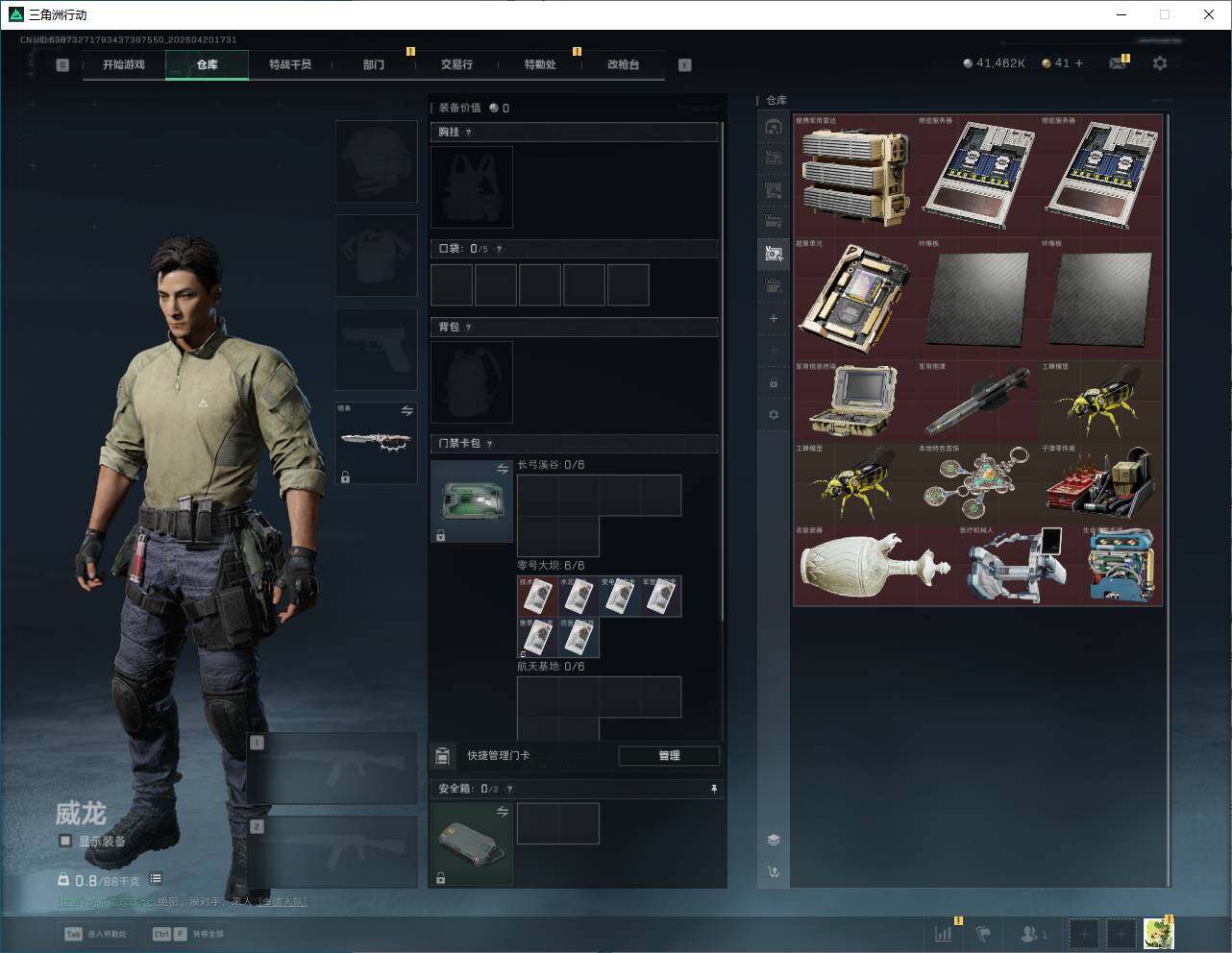Image resolution: width=1232 pixels, height=953 pixels.
Task: Invite a teammate to the first empty slot
Action: coord(1083,933)
